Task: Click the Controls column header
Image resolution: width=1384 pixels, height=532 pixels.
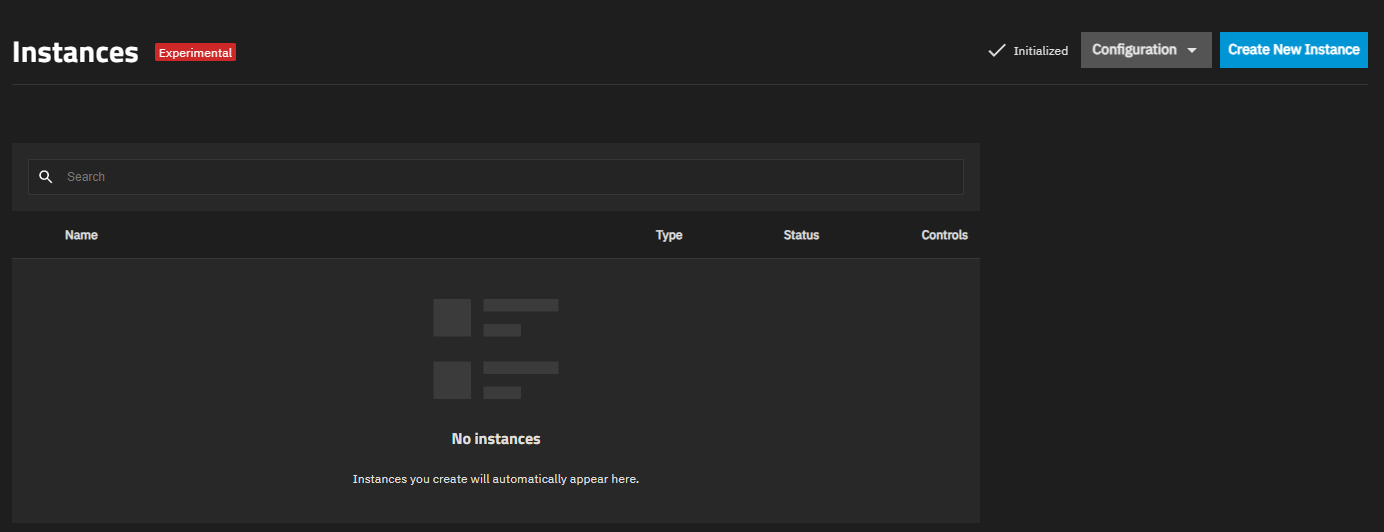Action: (x=944, y=235)
